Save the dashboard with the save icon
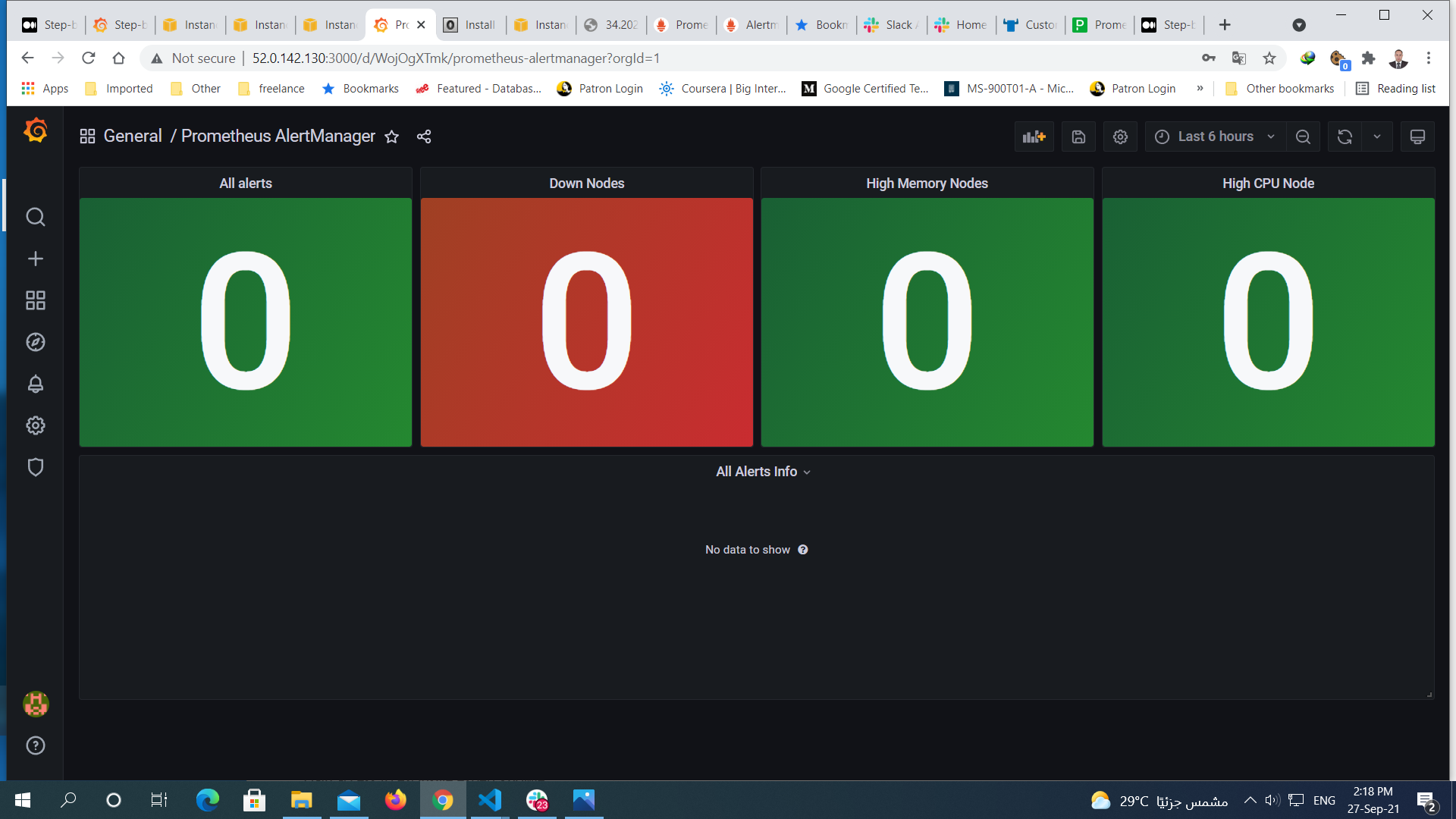 pyautogui.click(x=1078, y=136)
